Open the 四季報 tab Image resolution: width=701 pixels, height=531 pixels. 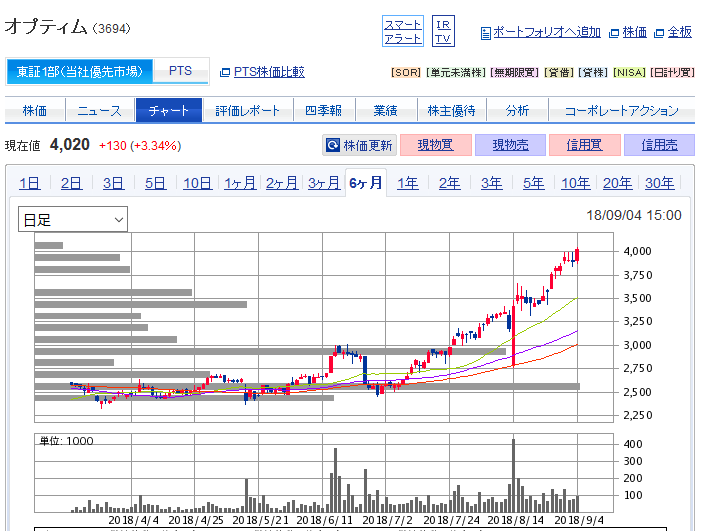[x=322, y=111]
